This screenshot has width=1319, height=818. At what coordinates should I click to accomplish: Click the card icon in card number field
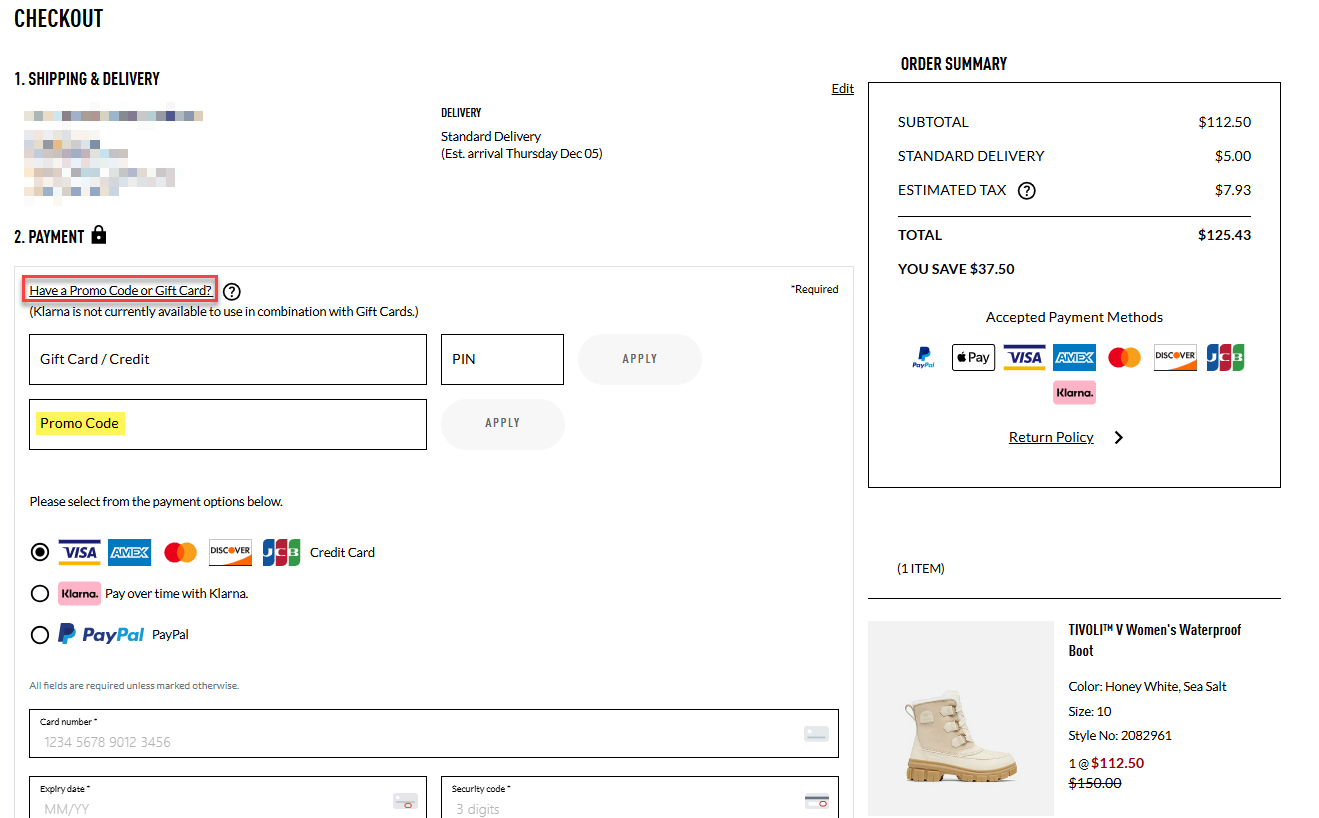click(816, 734)
